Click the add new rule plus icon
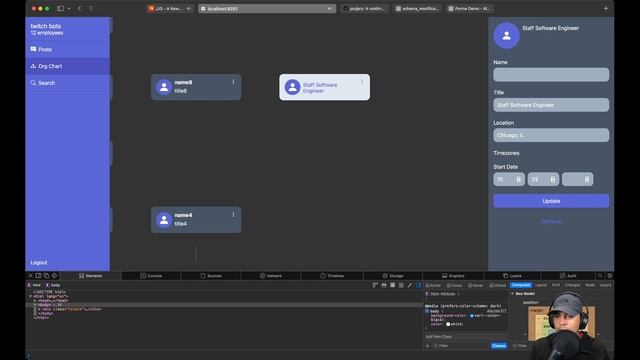The width and height of the screenshot is (640, 360). [x=428, y=346]
